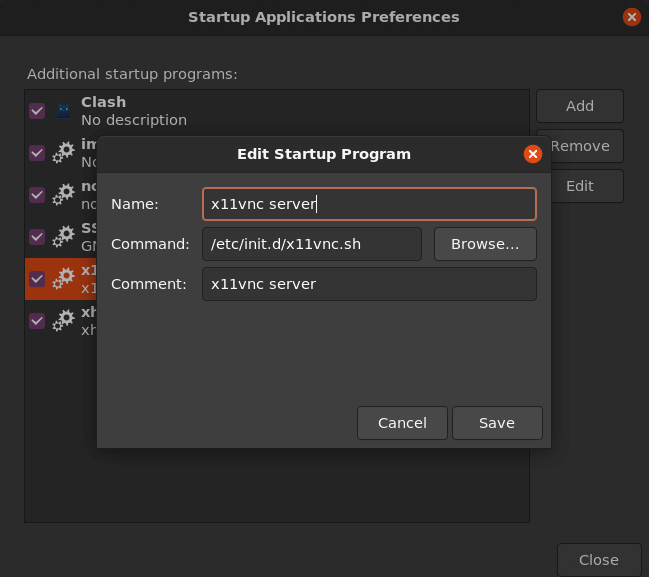
Task: Toggle the checkbox of the second startup entry
Action: point(37,153)
